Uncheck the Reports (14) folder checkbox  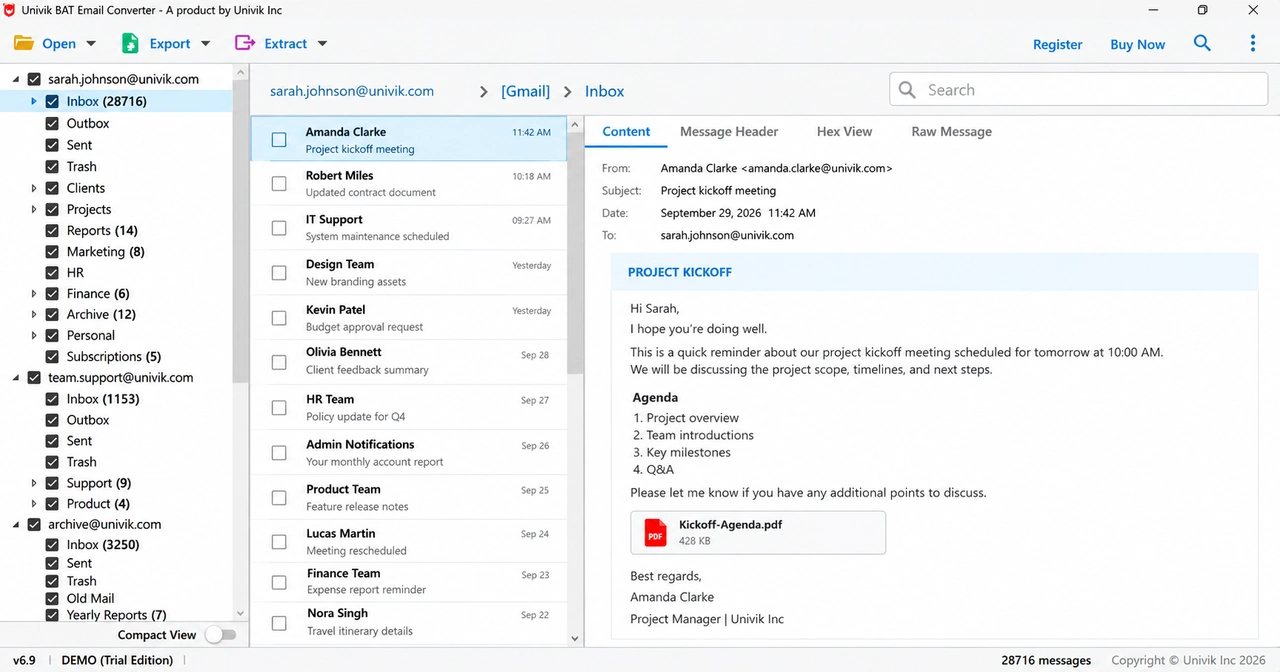tap(52, 230)
